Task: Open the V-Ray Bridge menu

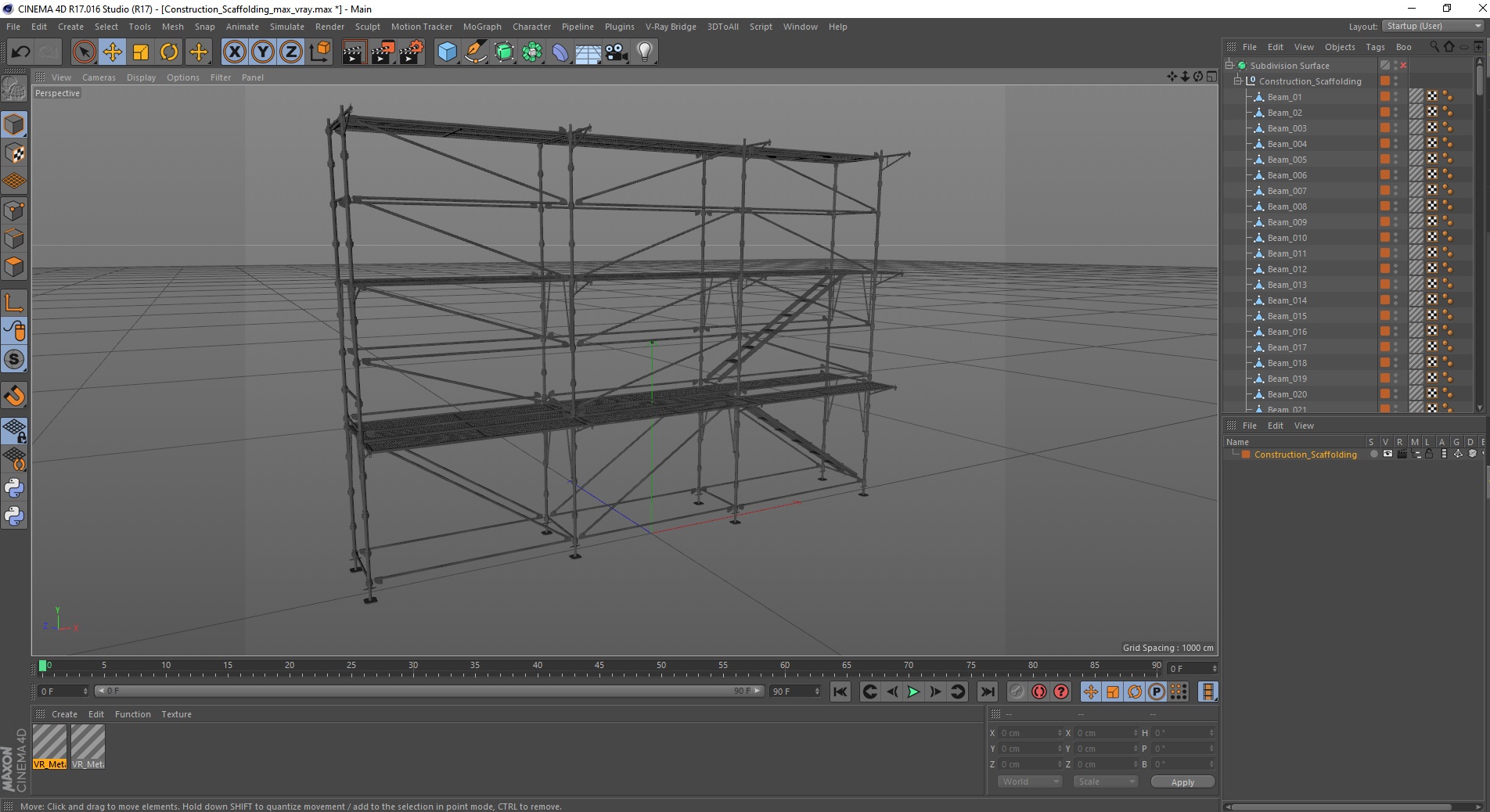Action: click(671, 27)
